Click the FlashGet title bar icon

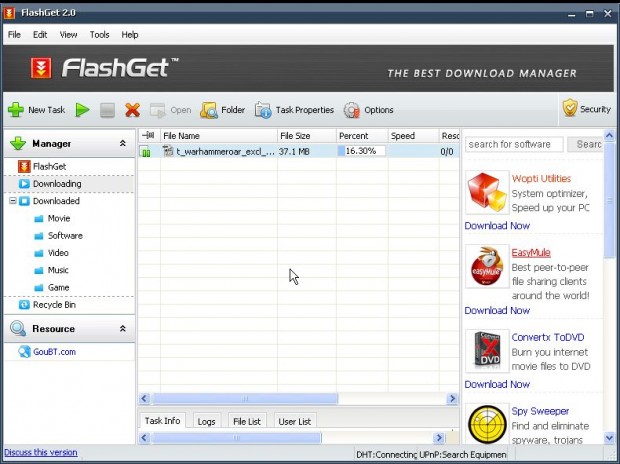point(9,13)
